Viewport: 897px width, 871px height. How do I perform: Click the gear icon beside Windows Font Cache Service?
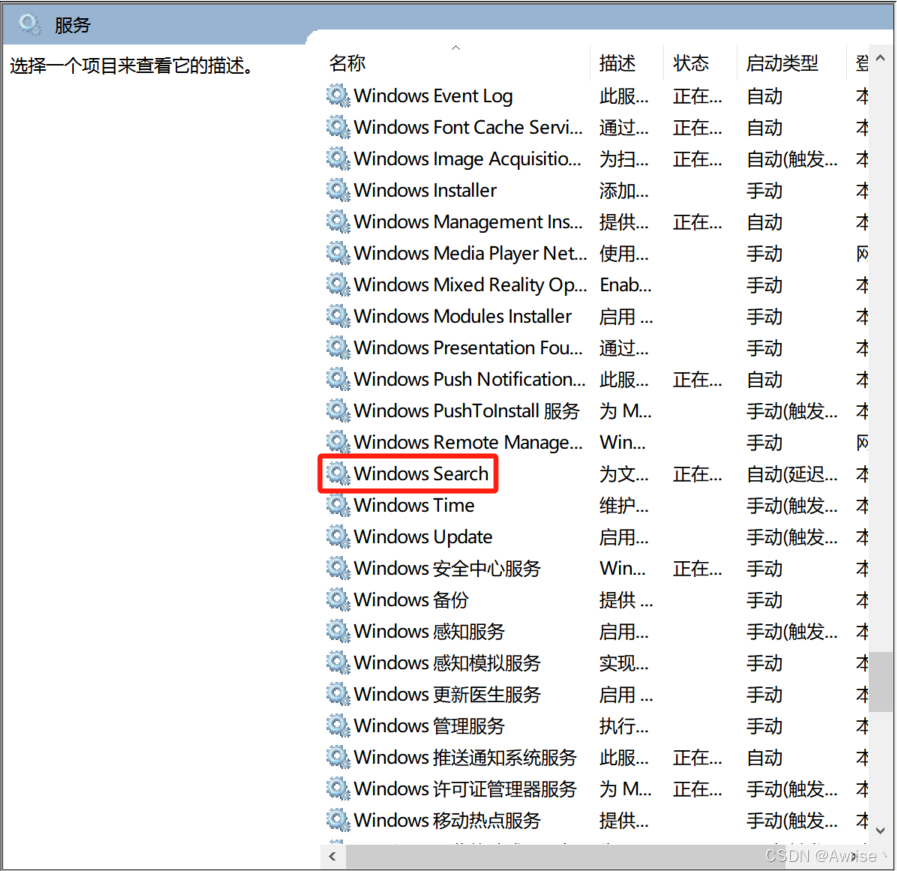coord(338,127)
